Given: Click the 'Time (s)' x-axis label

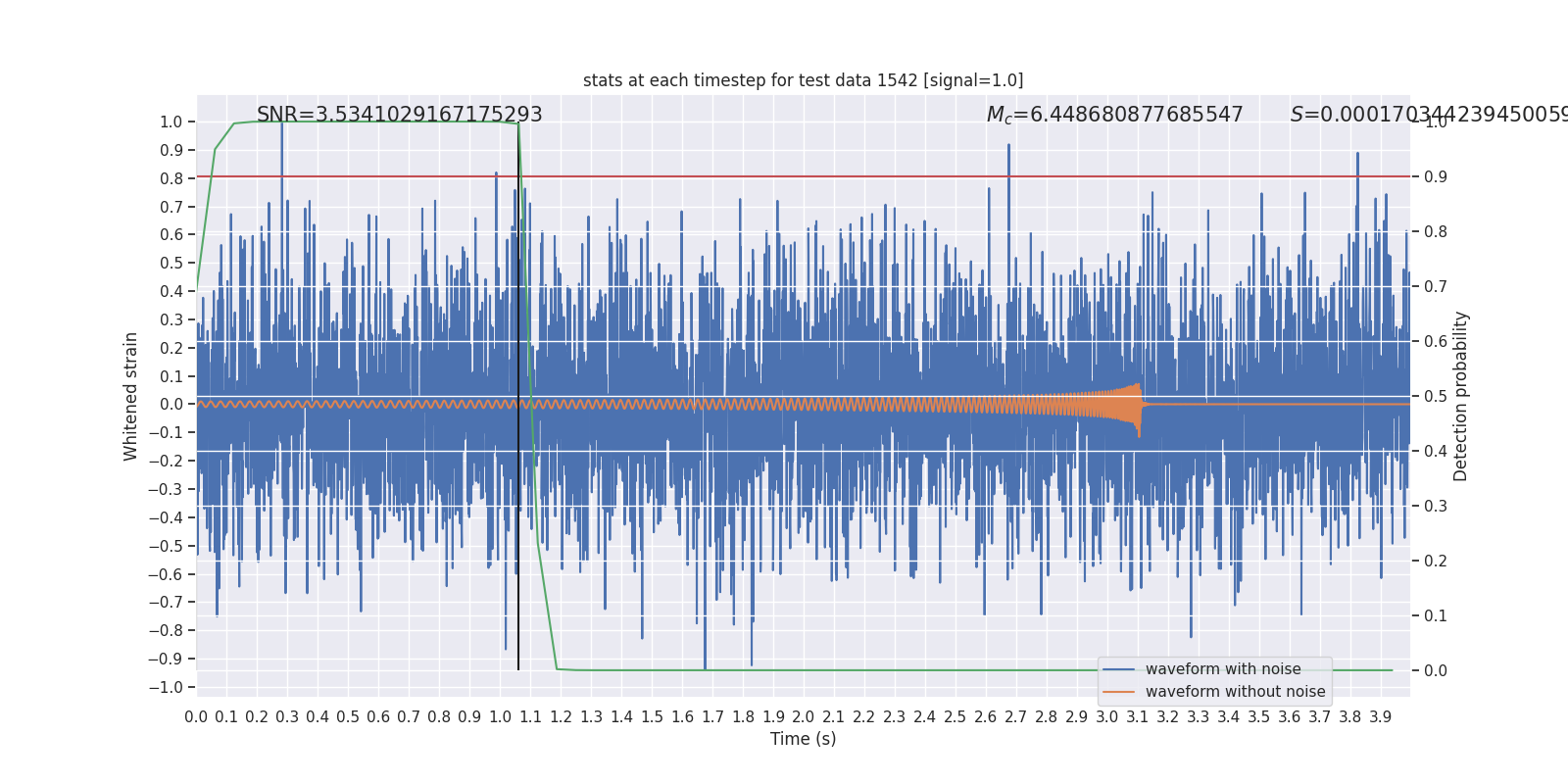Looking at the screenshot, I should click(x=803, y=739).
